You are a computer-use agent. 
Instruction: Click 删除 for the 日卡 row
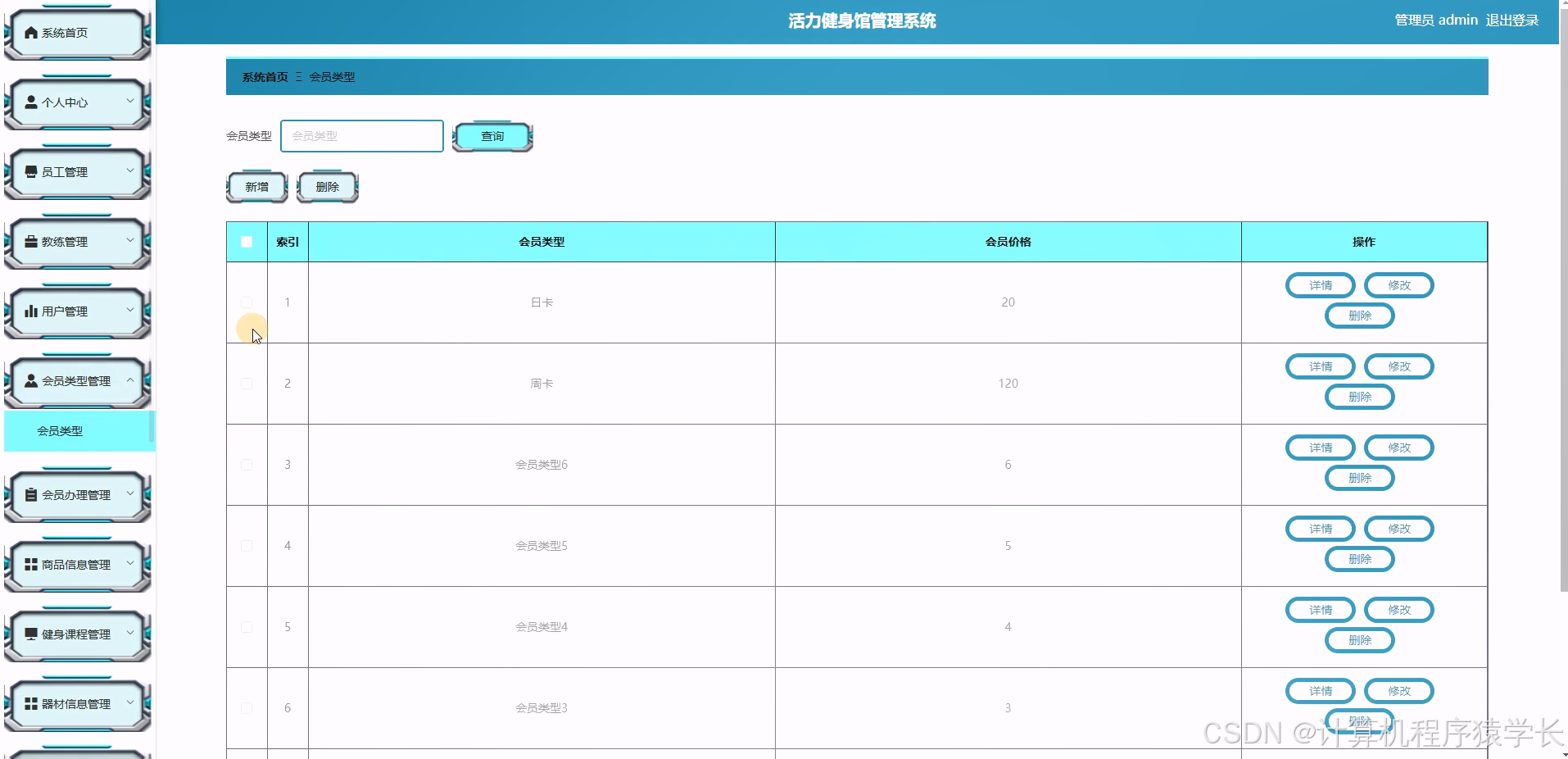coord(1360,316)
